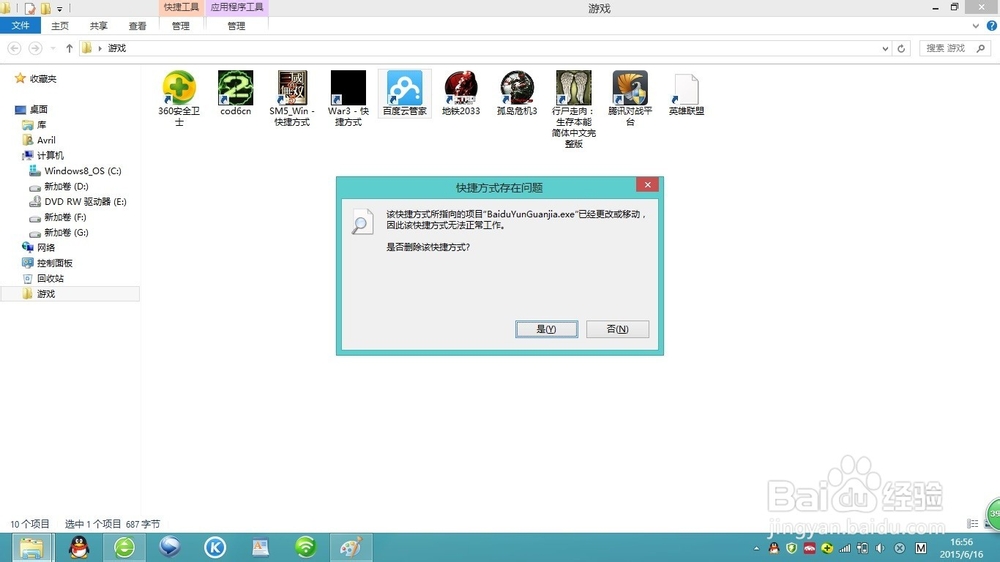Viewport: 1000px width, 562px height.
Task: Open QQ penguin from the taskbar
Action: (x=79, y=547)
